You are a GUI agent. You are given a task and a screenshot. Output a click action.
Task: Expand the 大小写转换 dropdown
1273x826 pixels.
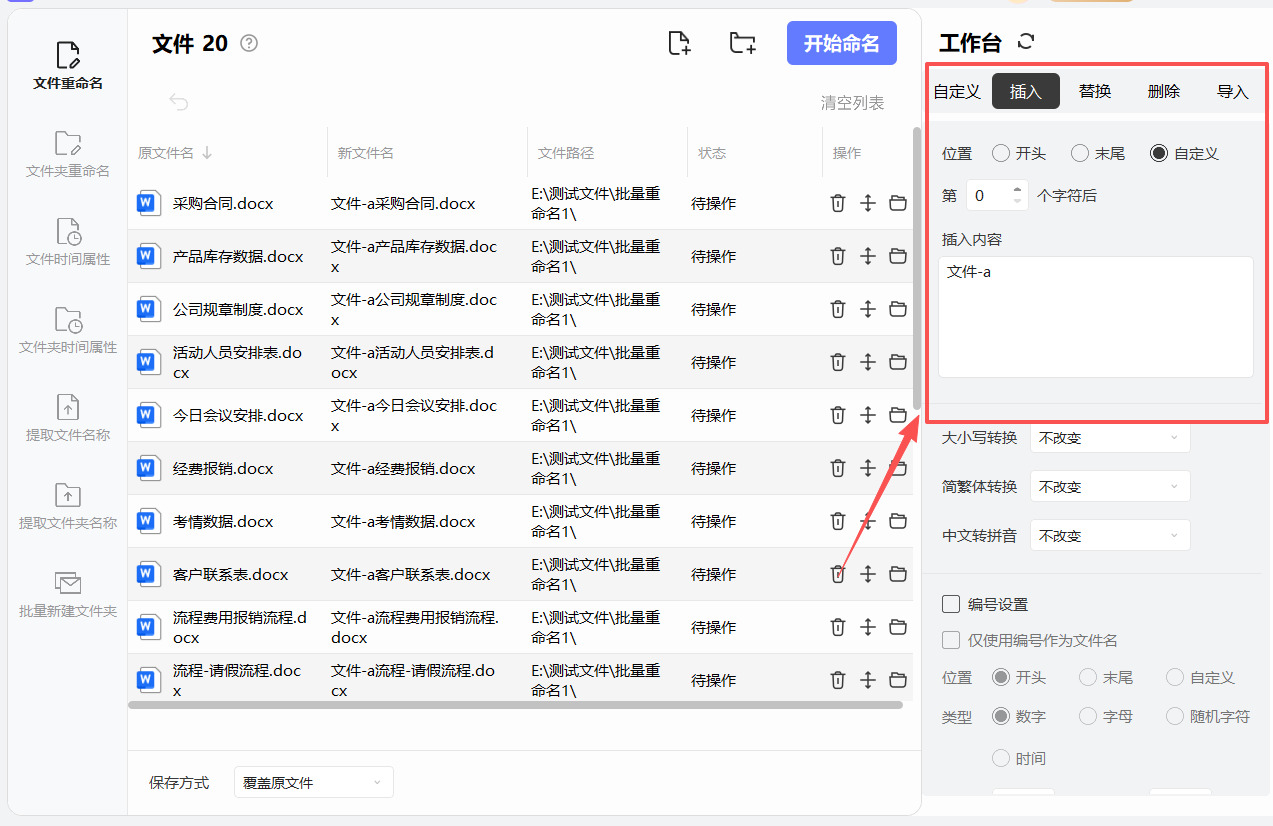tap(1109, 438)
